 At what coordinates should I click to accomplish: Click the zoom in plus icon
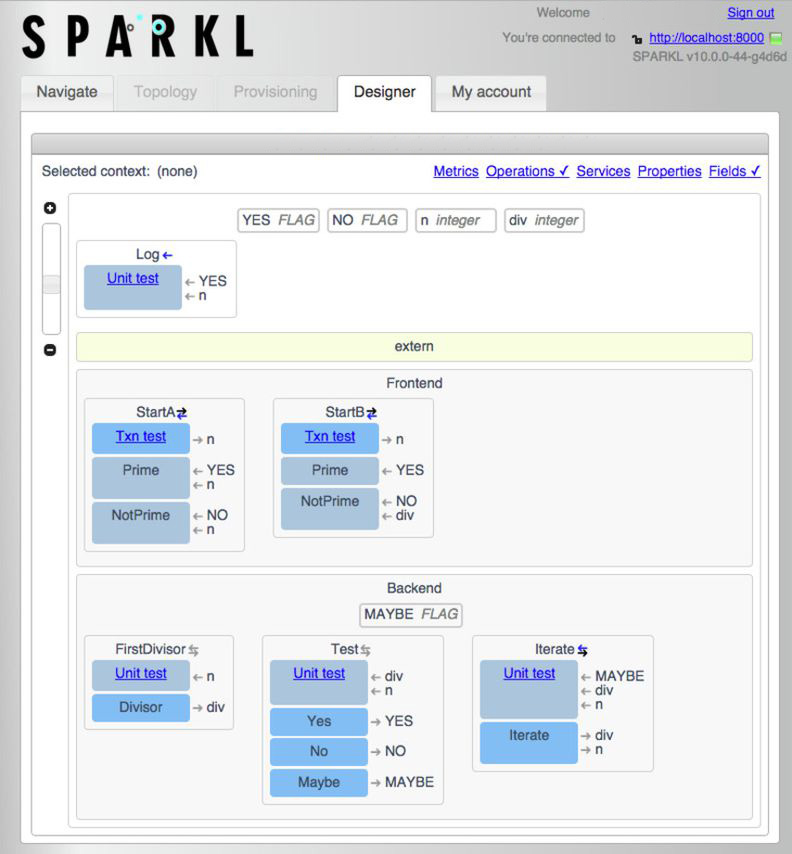(x=50, y=208)
